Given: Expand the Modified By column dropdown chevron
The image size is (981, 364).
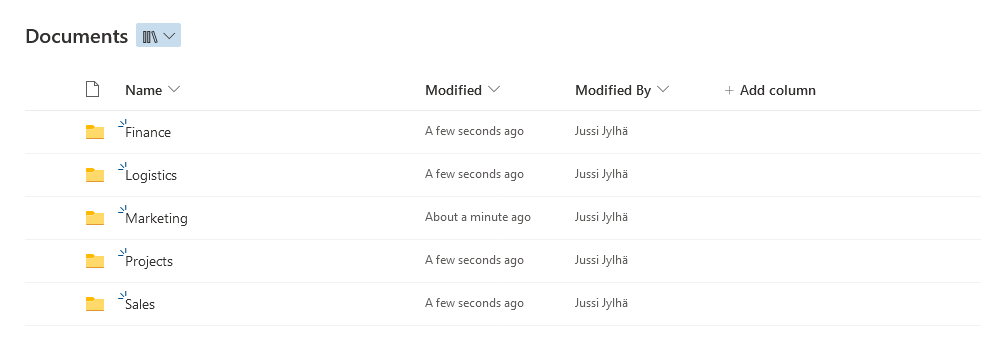Looking at the screenshot, I should (x=663, y=90).
